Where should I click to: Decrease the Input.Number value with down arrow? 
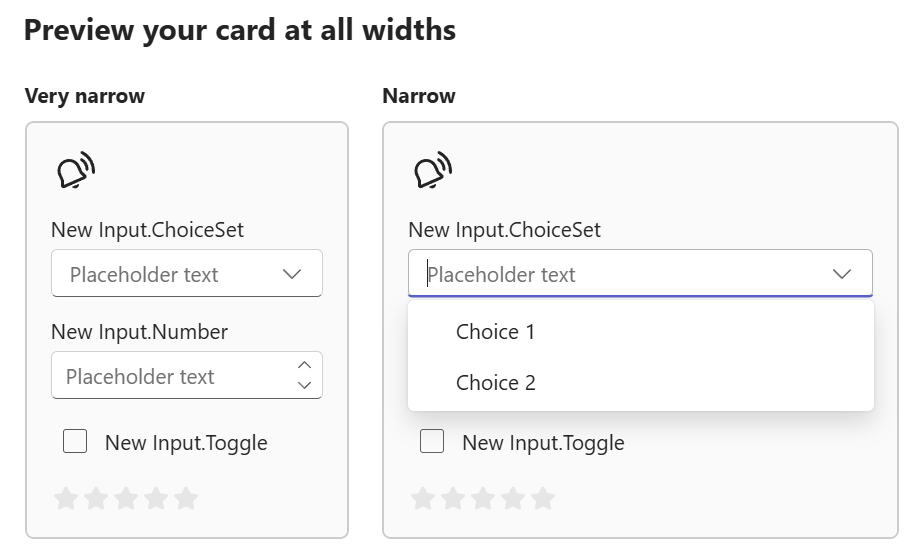pyautogui.click(x=305, y=385)
